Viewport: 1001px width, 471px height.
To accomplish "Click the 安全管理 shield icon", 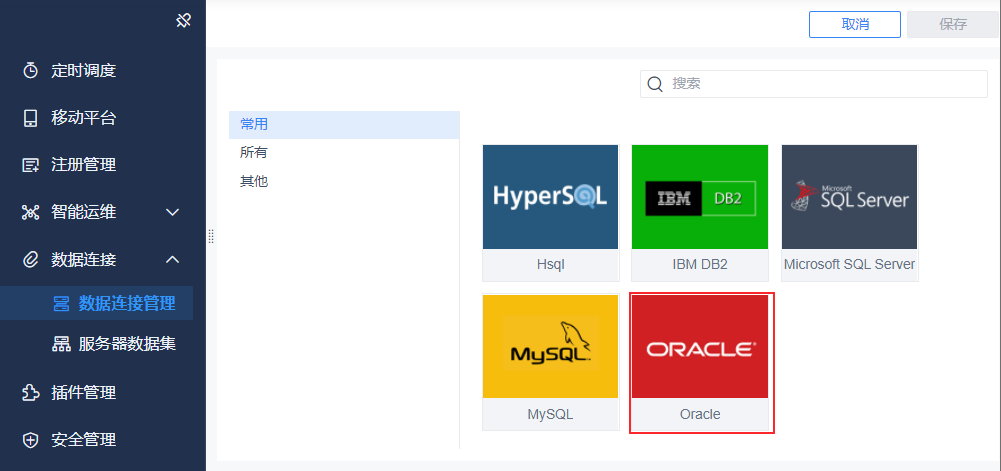I will 31,440.
